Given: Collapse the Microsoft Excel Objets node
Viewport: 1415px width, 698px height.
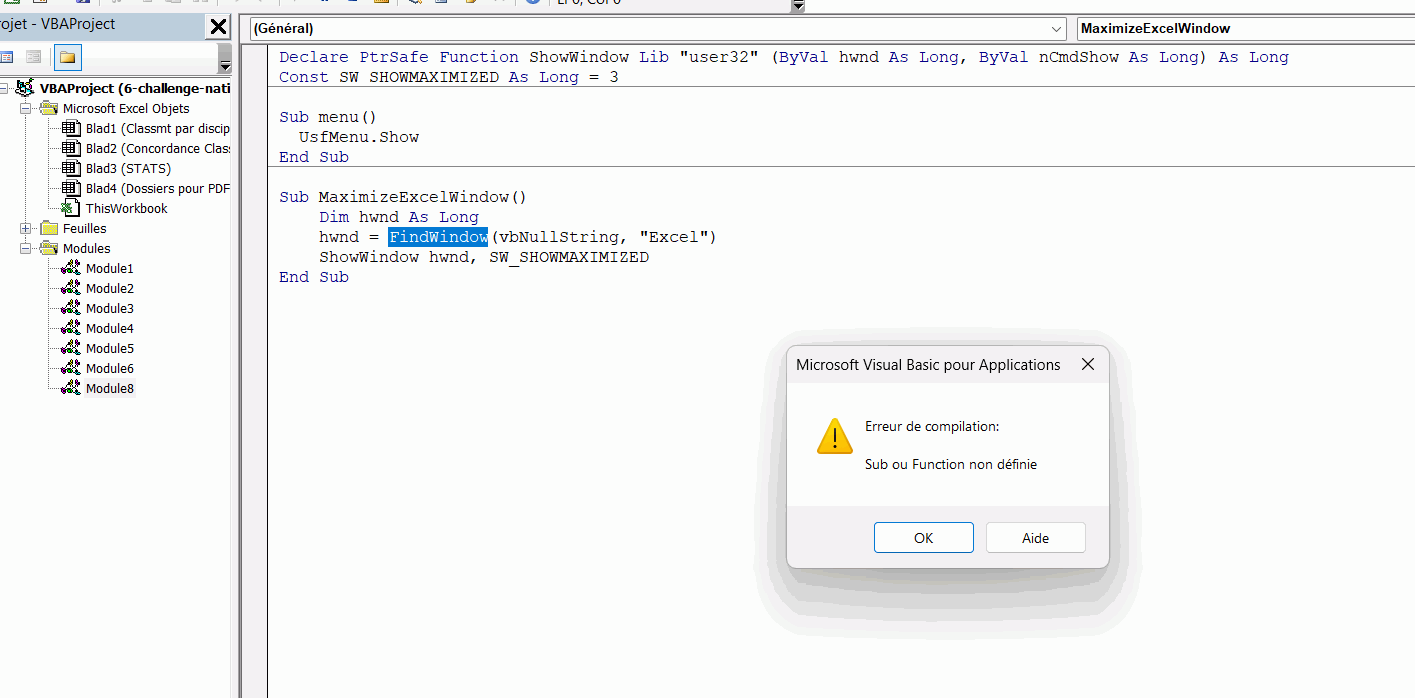Looking at the screenshot, I should tap(26, 109).
